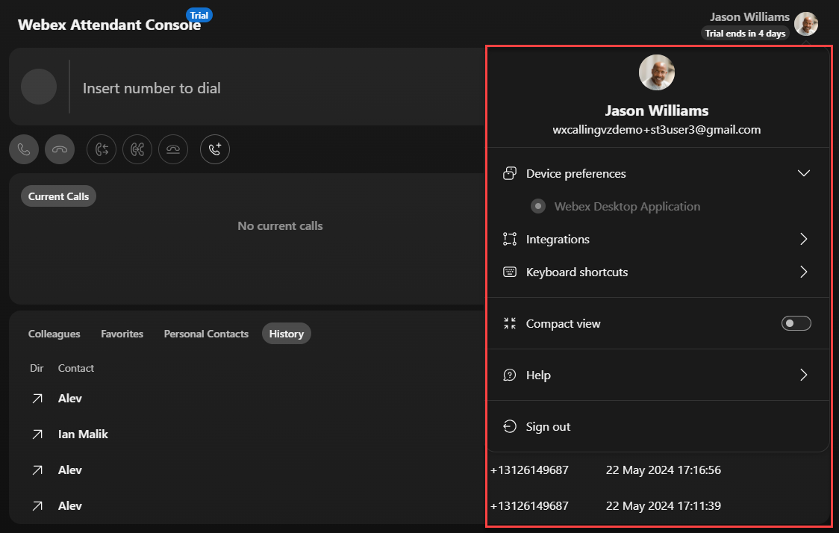Screen dimensions: 840x534
Task: Open the Integrations menu entry
Action: coord(657,239)
